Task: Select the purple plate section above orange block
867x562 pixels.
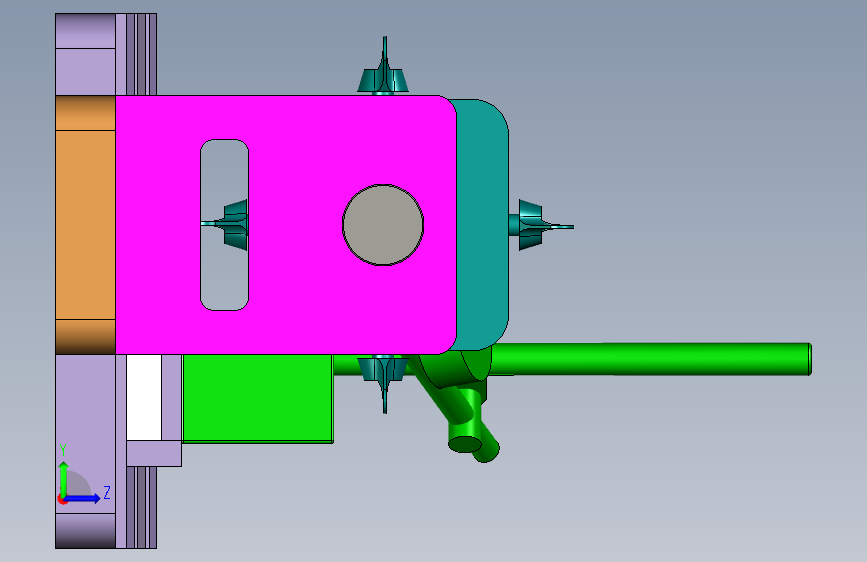Action: click(x=85, y=54)
